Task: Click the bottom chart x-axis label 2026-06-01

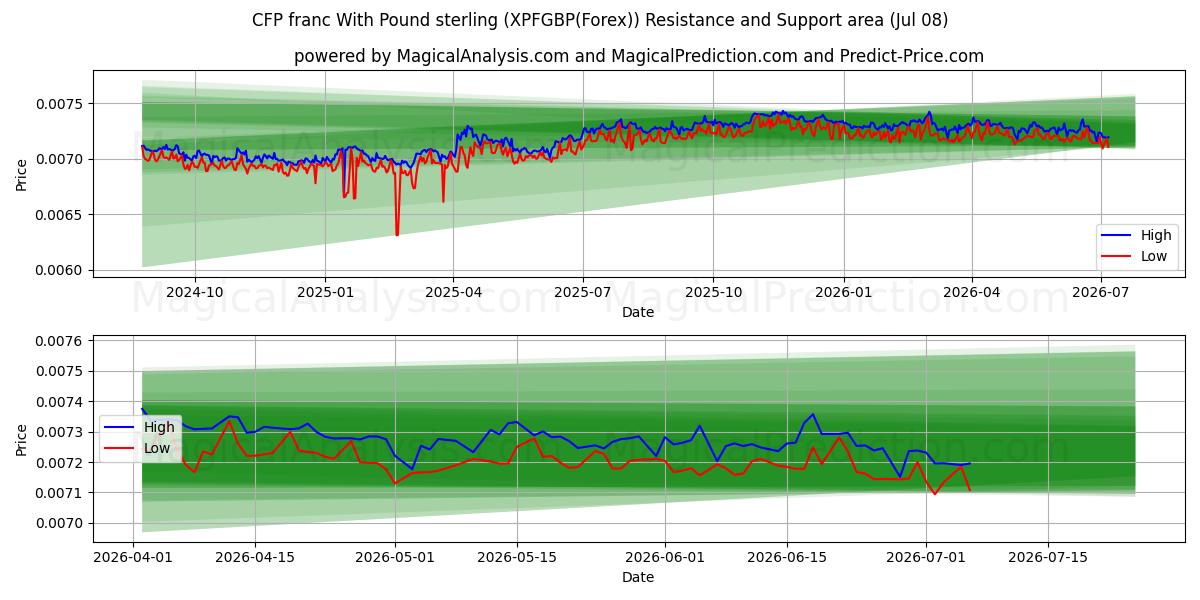Action: click(x=665, y=558)
